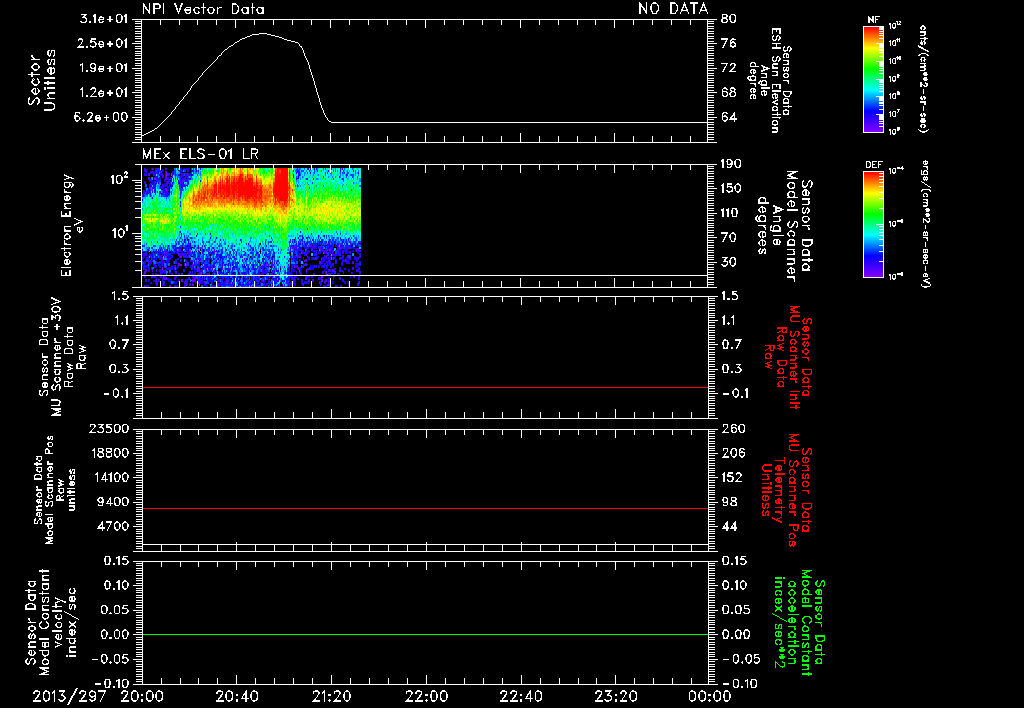This screenshot has height=708, width=1024.
Task: Click the NF color bar scale
Action: tap(873, 79)
